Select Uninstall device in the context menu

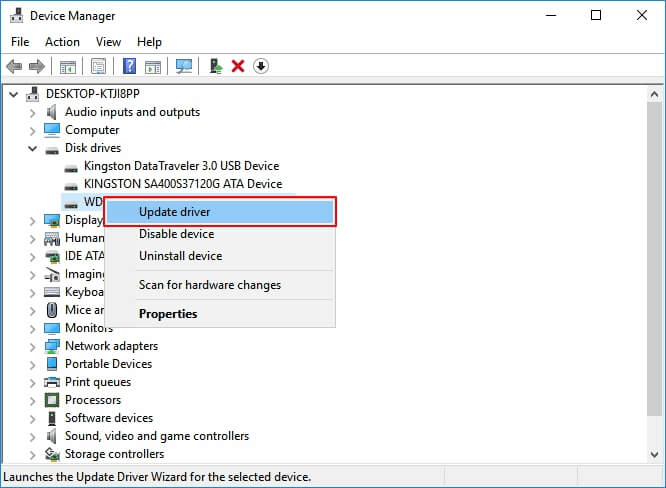(180, 256)
